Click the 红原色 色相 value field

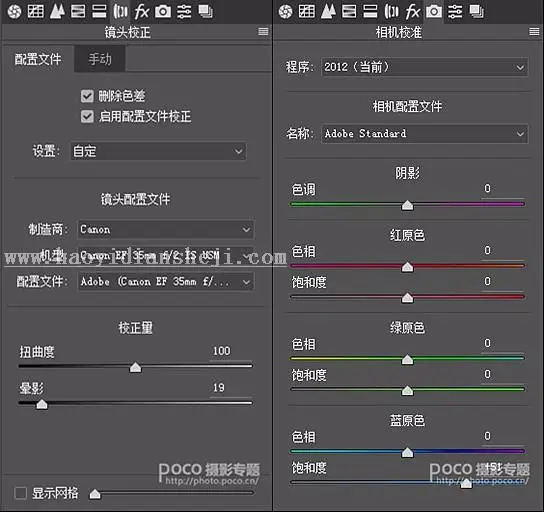pyautogui.click(x=503, y=251)
